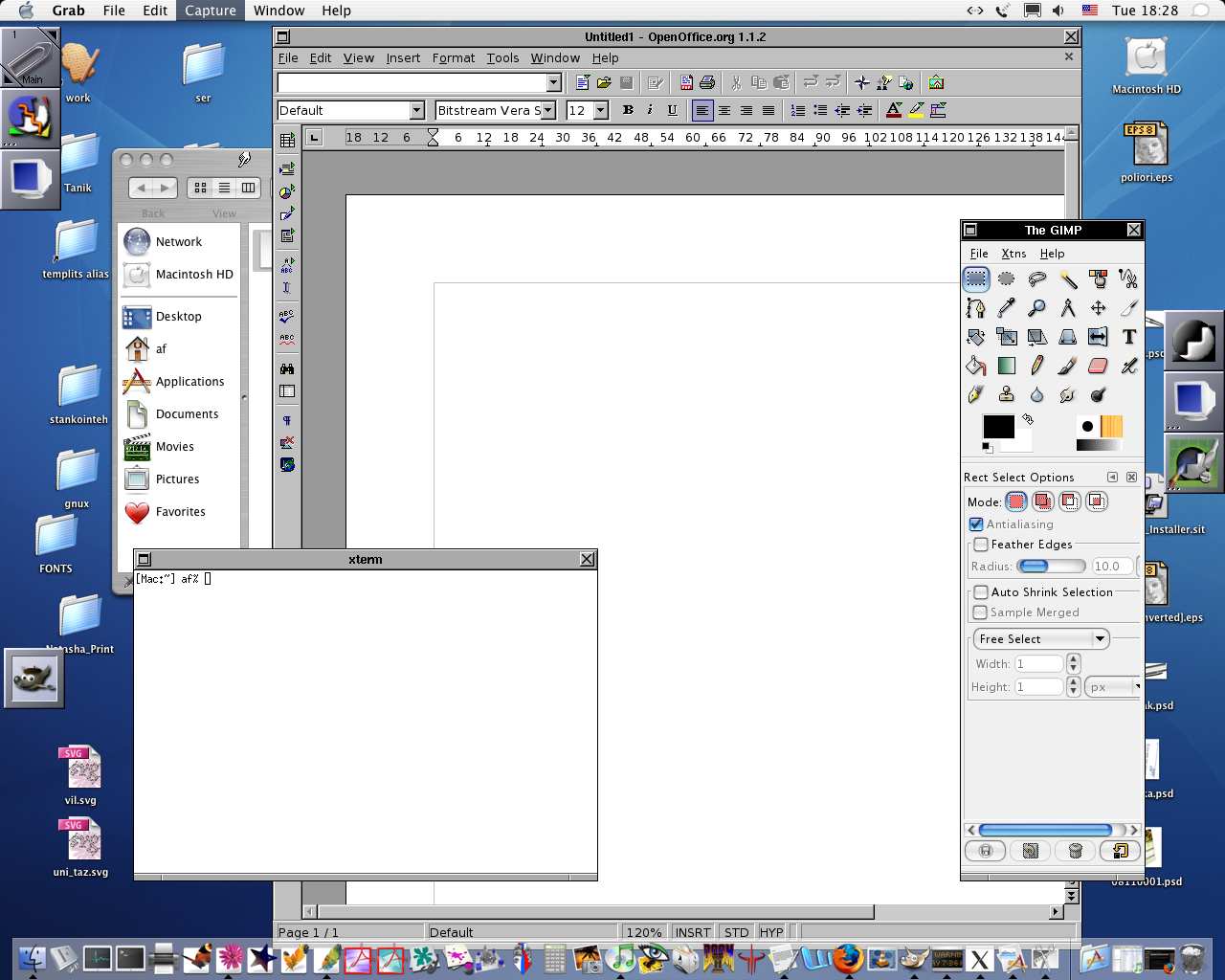Select the Color Picker eyedropper tool

(x=1006, y=308)
